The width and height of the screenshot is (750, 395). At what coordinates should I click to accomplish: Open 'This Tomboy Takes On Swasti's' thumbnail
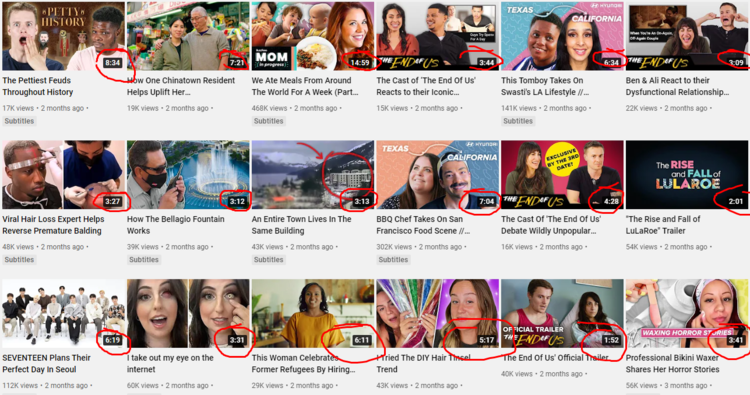point(562,36)
